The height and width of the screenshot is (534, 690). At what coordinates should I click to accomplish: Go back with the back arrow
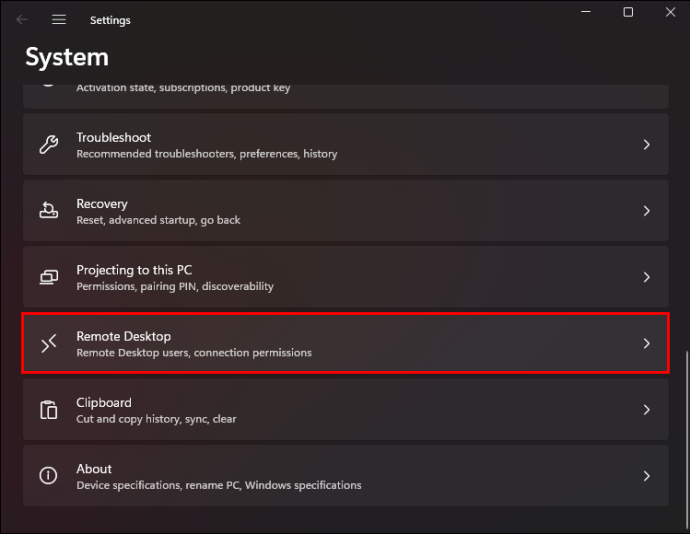click(x=22, y=20)
